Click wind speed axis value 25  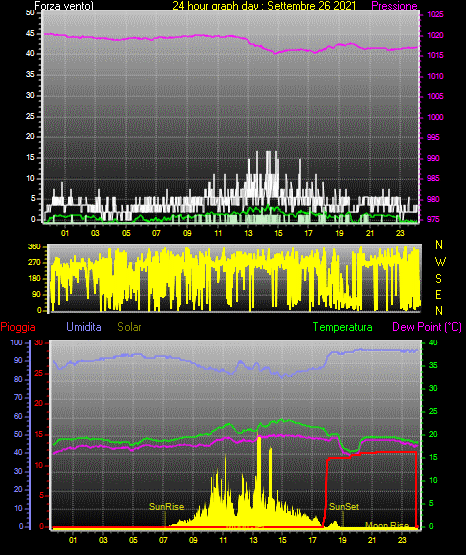pyautogui.click(x=30, y=116)
